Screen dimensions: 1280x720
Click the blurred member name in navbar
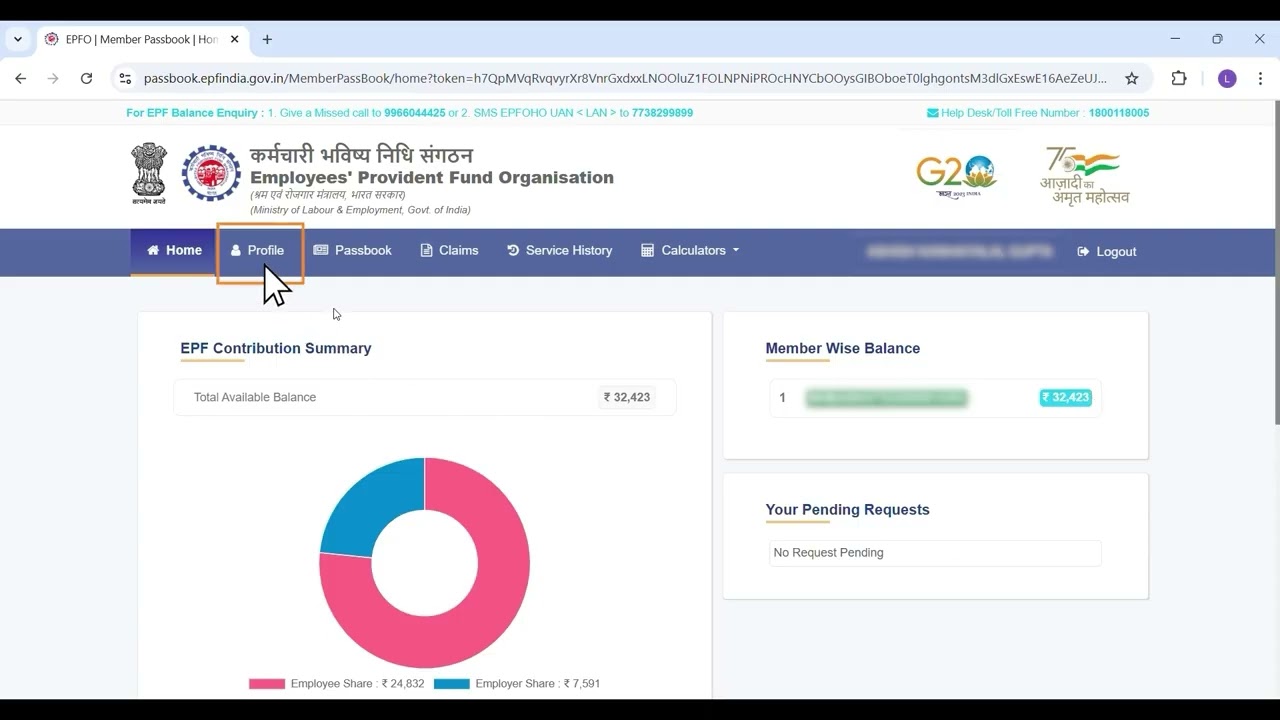[x=960, y=252]
